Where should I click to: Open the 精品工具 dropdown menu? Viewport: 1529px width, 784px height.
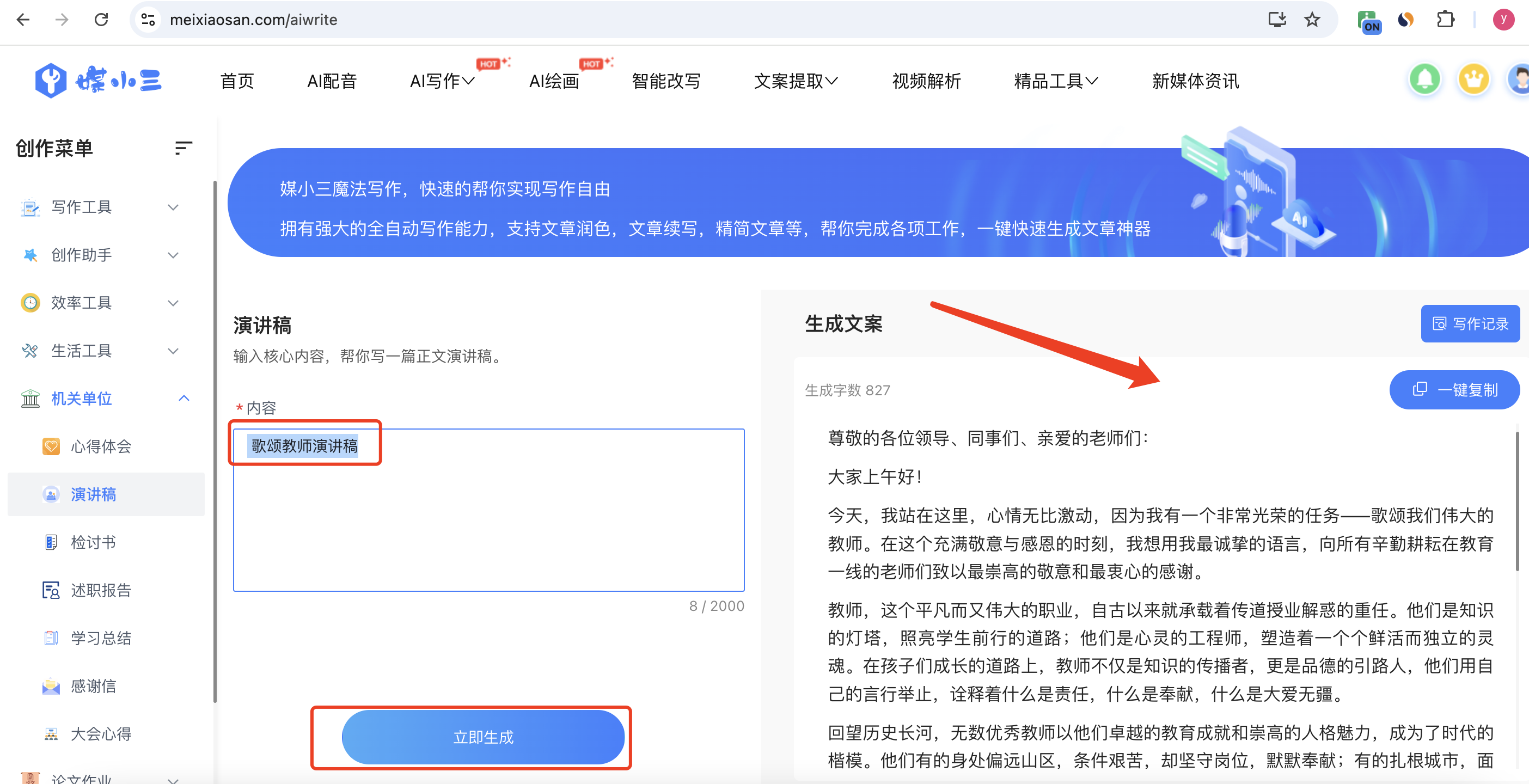[x=1055, y=81]
